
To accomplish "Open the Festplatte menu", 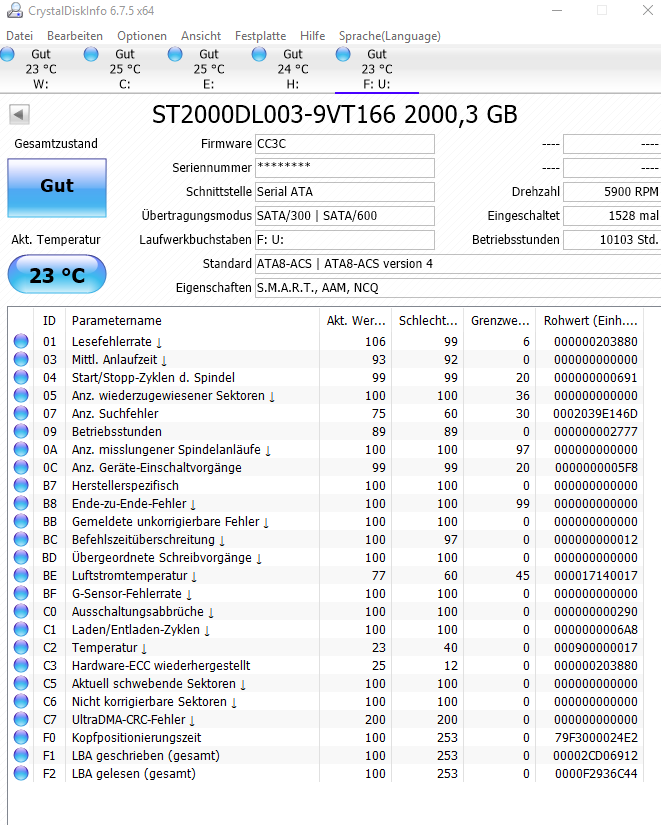I will point(261,36).
